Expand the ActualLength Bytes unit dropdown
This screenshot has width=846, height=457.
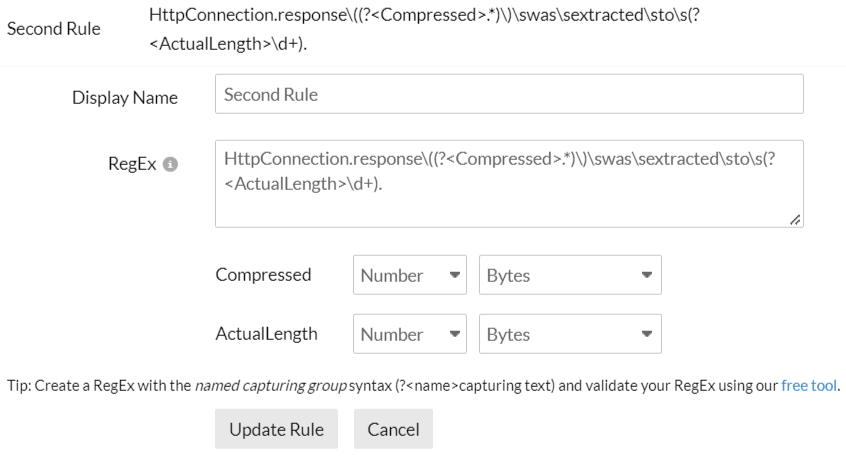(x=570, y=335)
